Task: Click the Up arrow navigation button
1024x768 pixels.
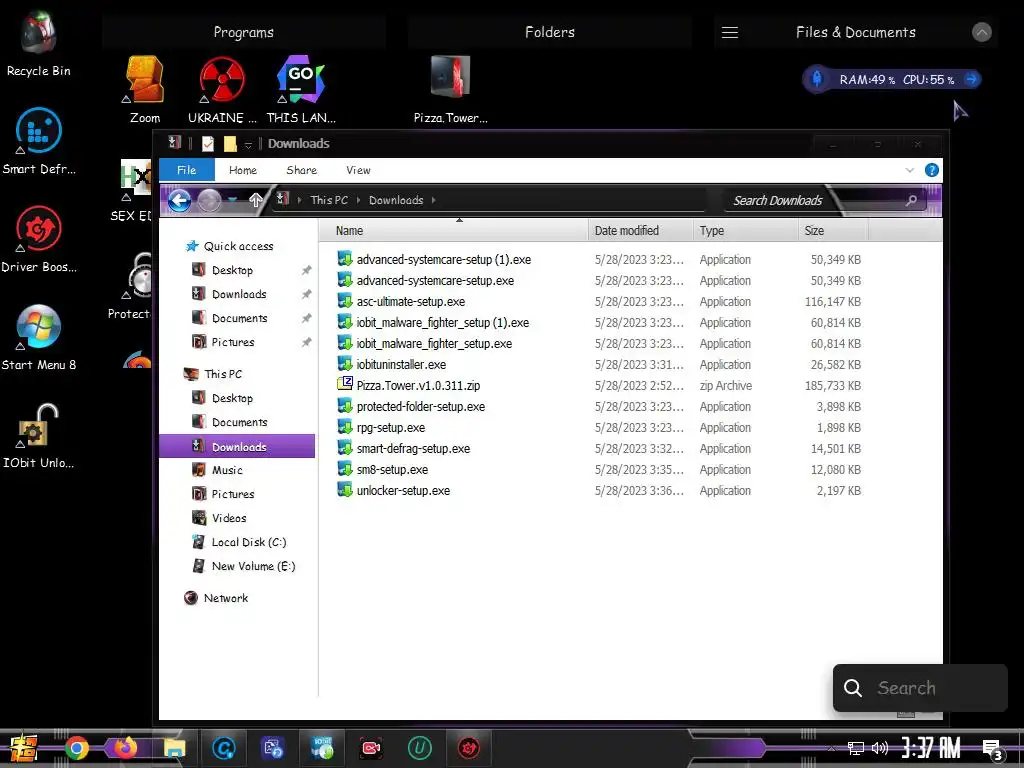Action: tap(255, 200)
